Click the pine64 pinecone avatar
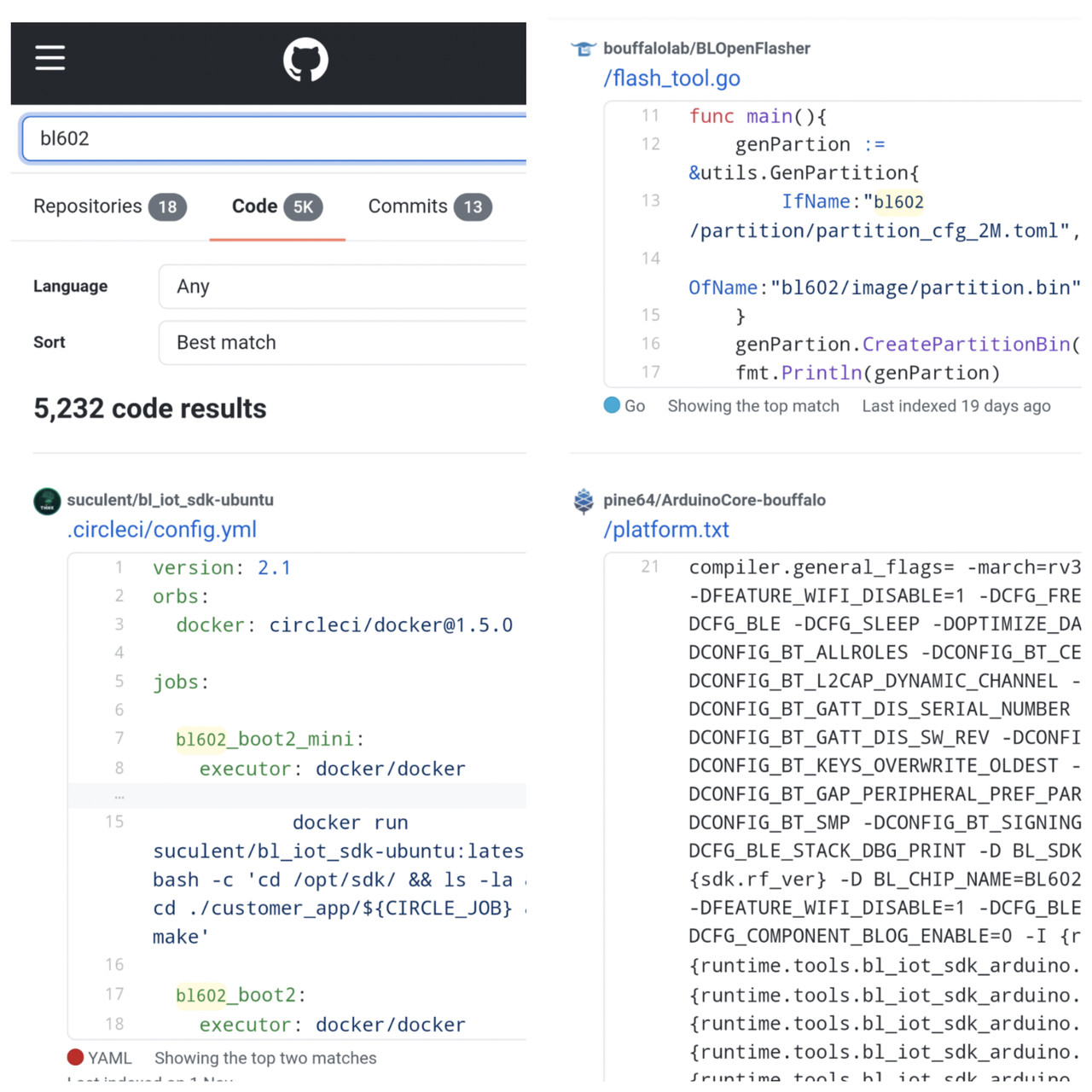Viewport: 1092px width, 1092px height. [x=584, y=501]
